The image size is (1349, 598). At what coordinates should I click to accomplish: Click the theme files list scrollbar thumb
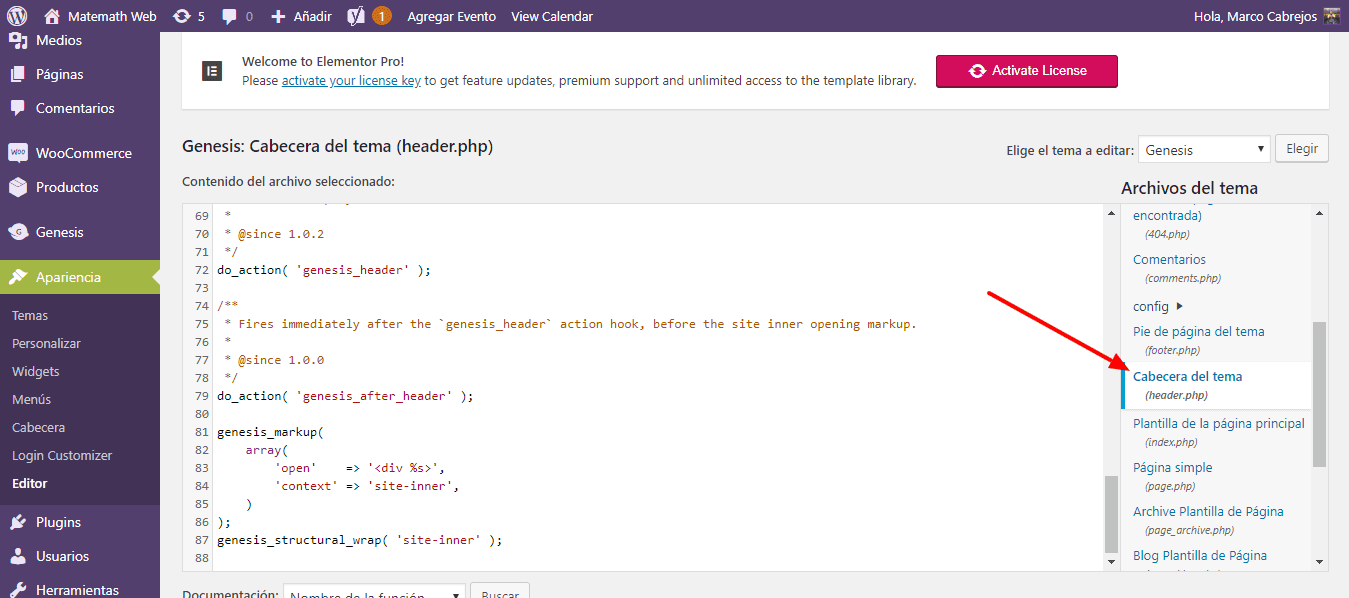[x=1320, y=394]
